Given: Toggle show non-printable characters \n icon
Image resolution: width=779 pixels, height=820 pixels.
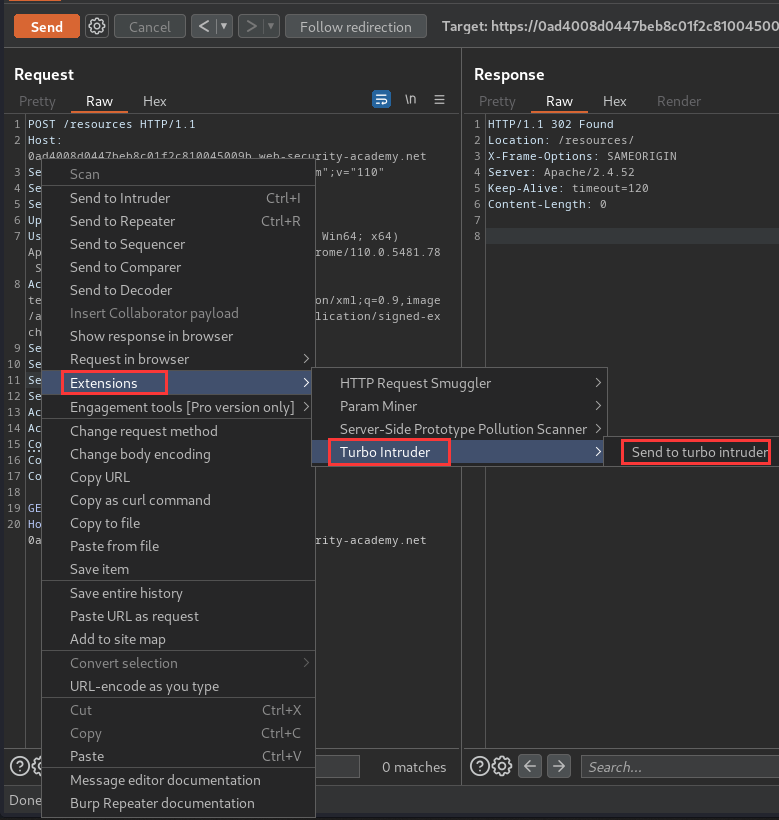Looking at the screenshot, I should point(411,99).
